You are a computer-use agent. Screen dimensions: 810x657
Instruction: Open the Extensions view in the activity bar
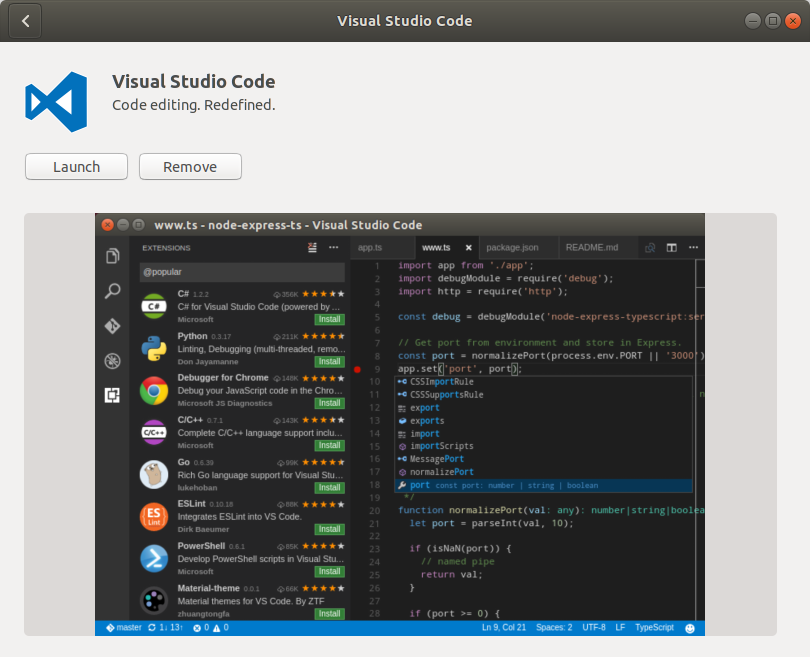point(112,393)
